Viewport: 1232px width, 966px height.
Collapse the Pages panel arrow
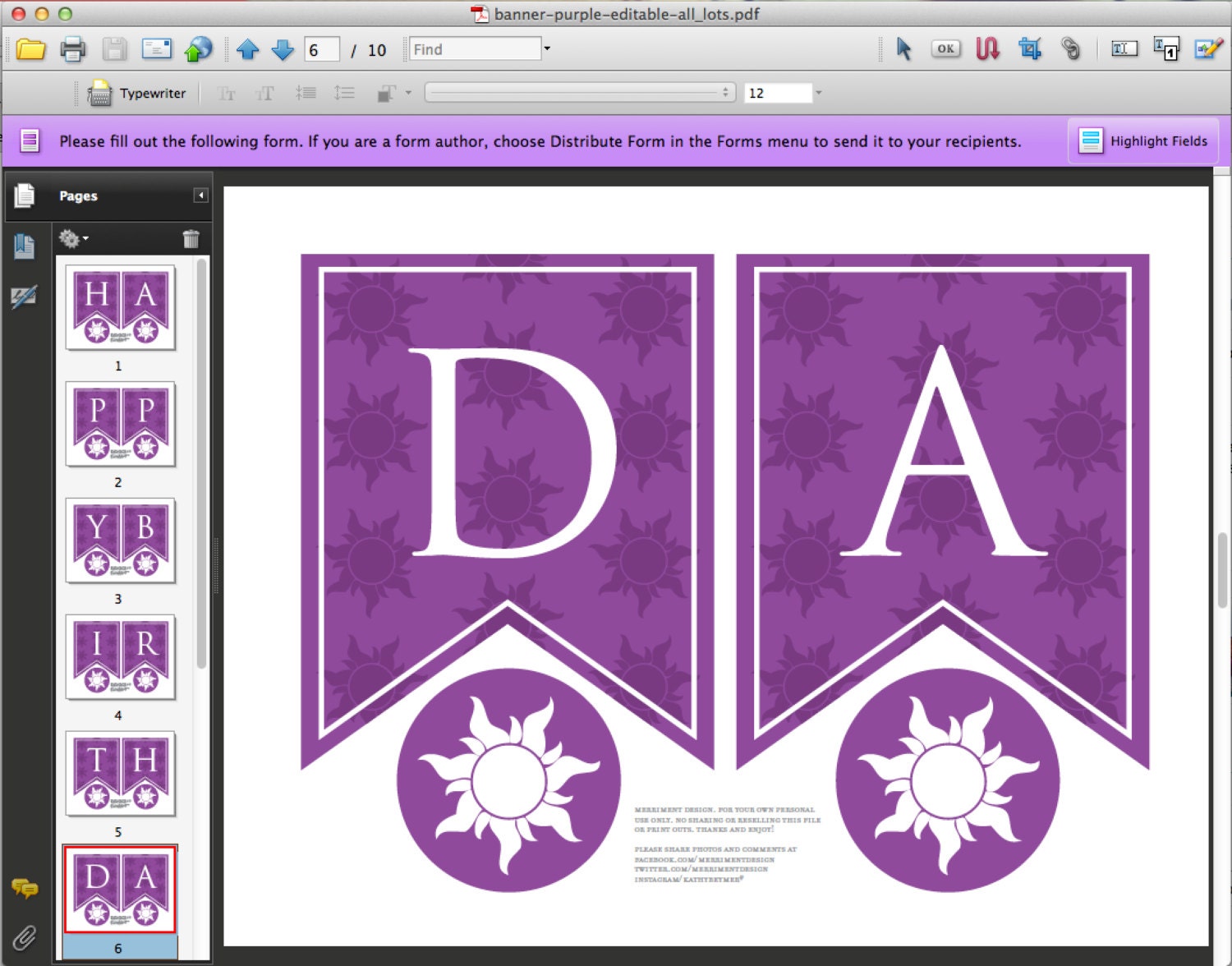[200, 195]
